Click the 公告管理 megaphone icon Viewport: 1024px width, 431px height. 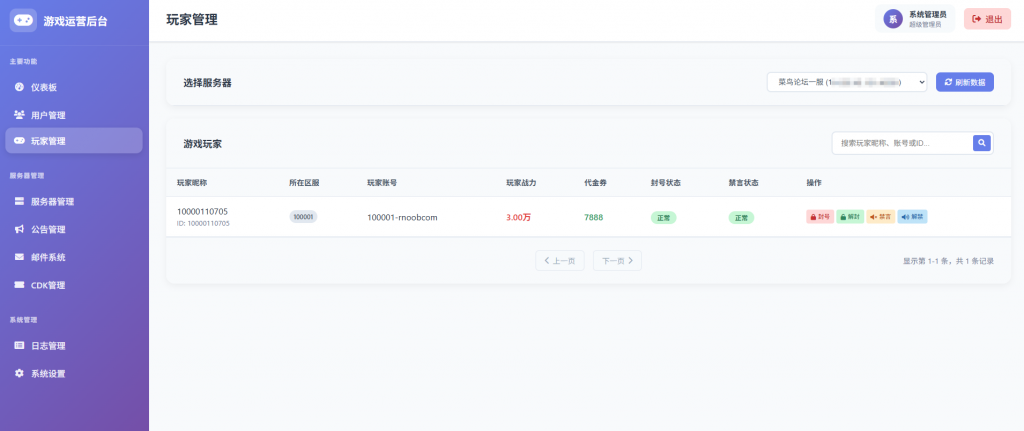click(x=19, y=229)
